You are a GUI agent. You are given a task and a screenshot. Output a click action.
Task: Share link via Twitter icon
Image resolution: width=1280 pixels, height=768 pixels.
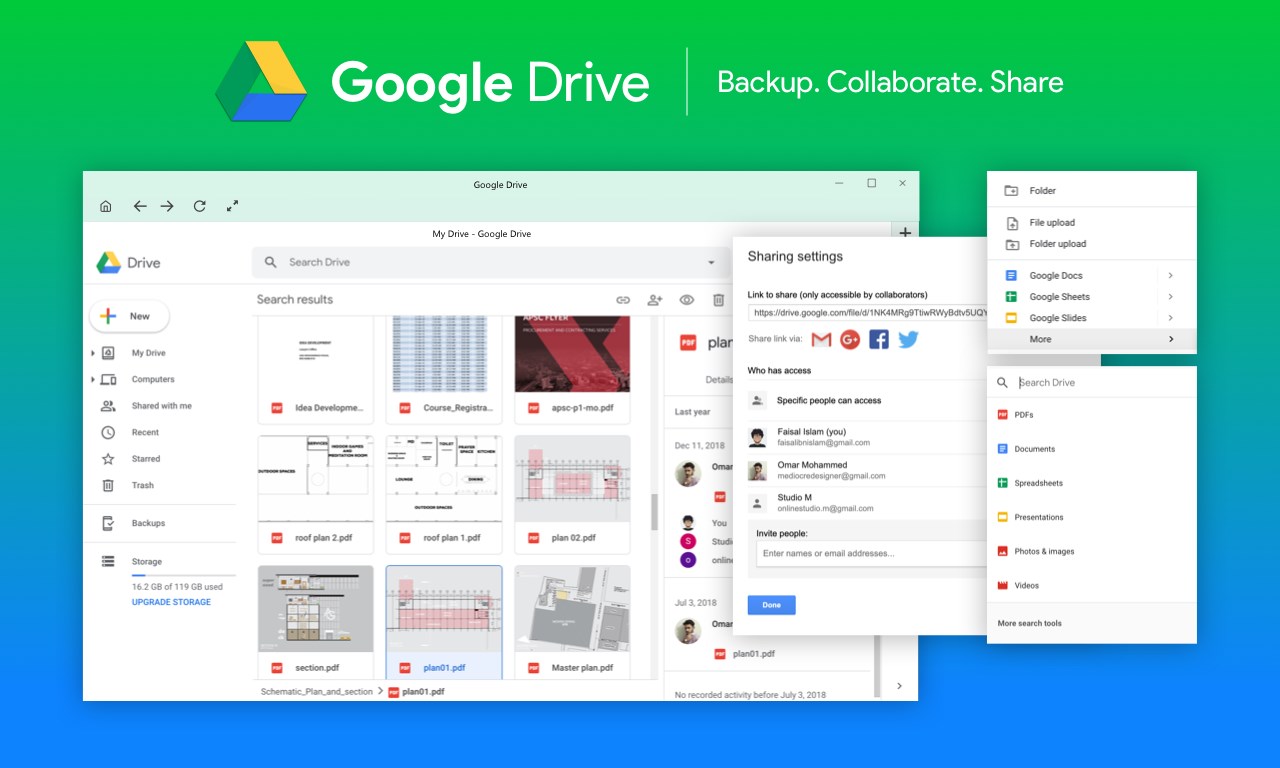(x=908, y=340)
